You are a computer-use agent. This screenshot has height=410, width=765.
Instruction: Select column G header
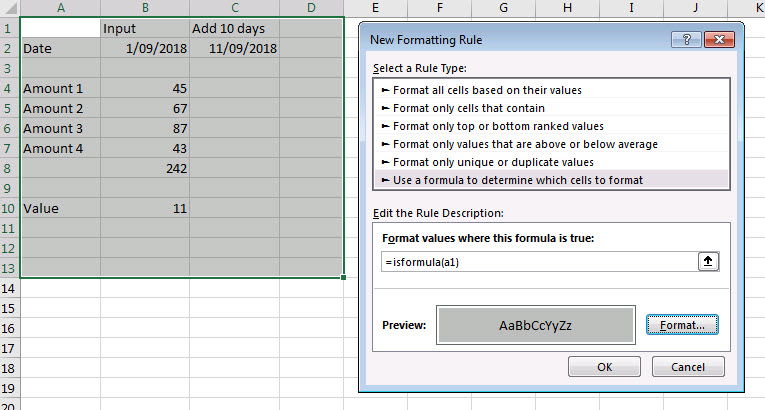click(502, 8)
